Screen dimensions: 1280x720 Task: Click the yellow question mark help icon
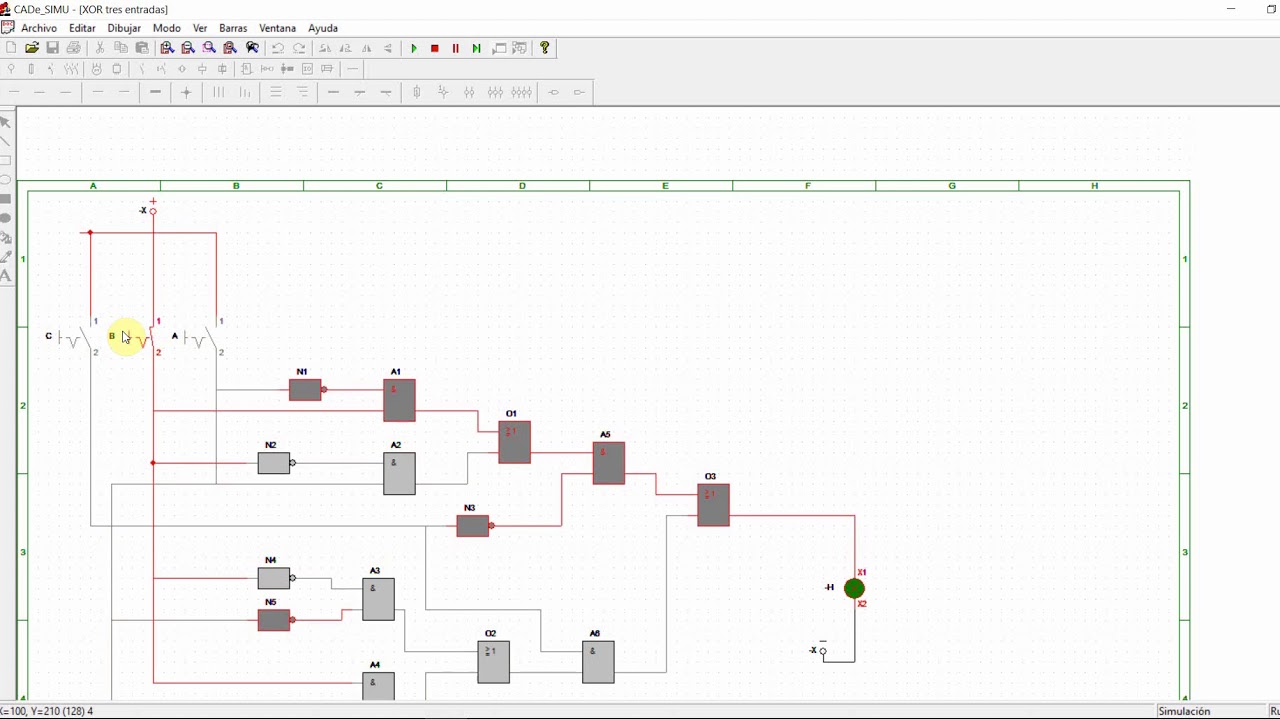tap(545, 48)
